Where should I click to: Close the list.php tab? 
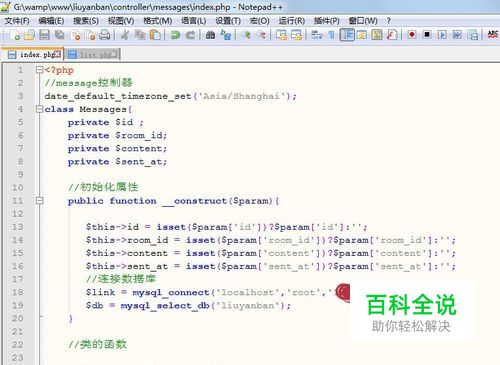(114, 54)
